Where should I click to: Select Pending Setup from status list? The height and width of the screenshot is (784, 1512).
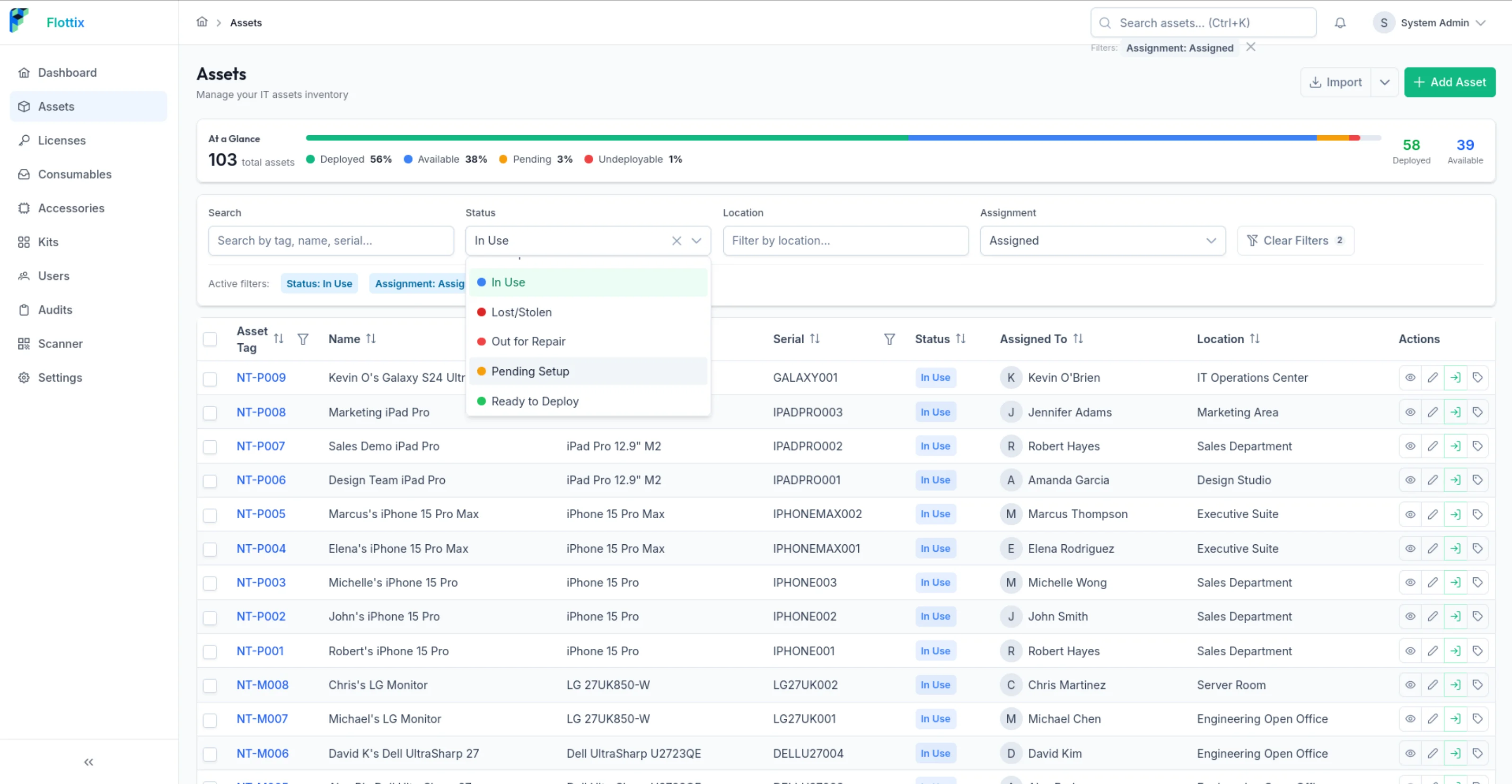(588, 372)
